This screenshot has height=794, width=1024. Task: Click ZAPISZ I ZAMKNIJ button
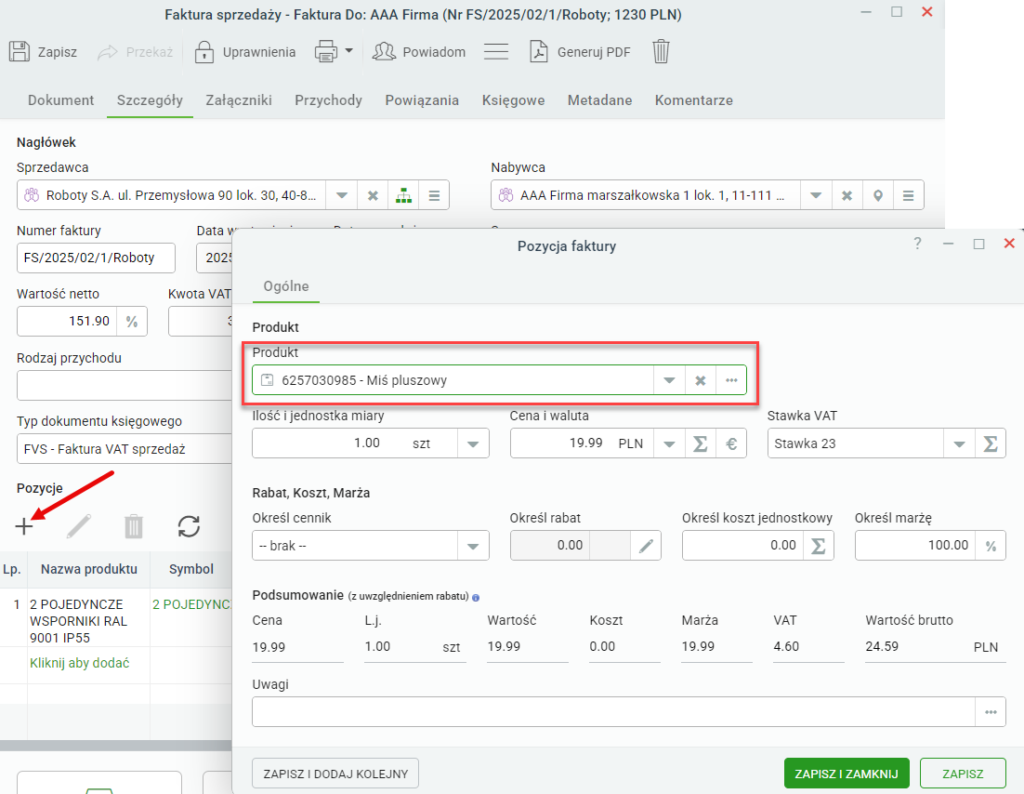coord(846,774)
